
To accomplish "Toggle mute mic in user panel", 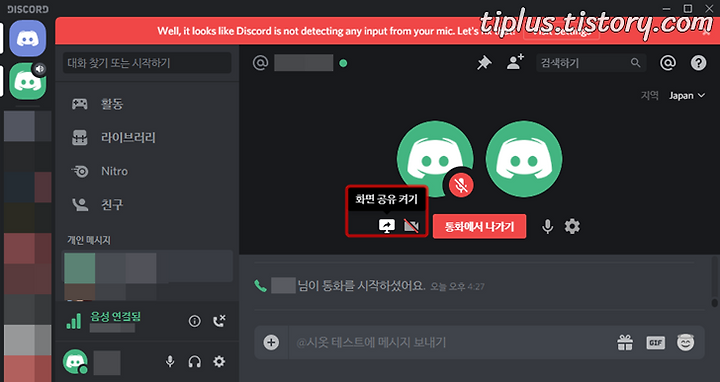I will tap(170, 362).
